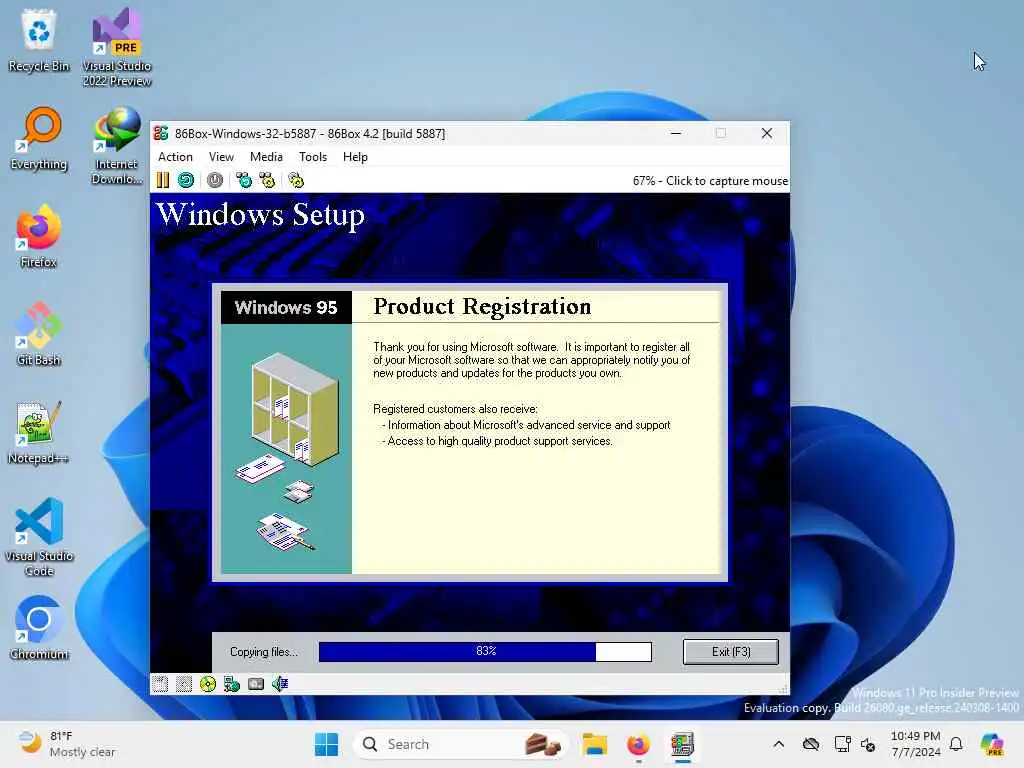Click the sound speaker status icon
The width and height of the screenshot is (1024, 768).
[x=280, y=684]
